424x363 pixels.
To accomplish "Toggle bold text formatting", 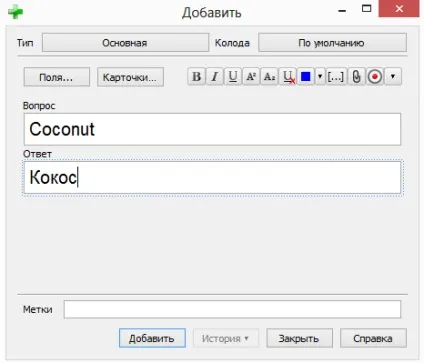I will pos(197,77).
